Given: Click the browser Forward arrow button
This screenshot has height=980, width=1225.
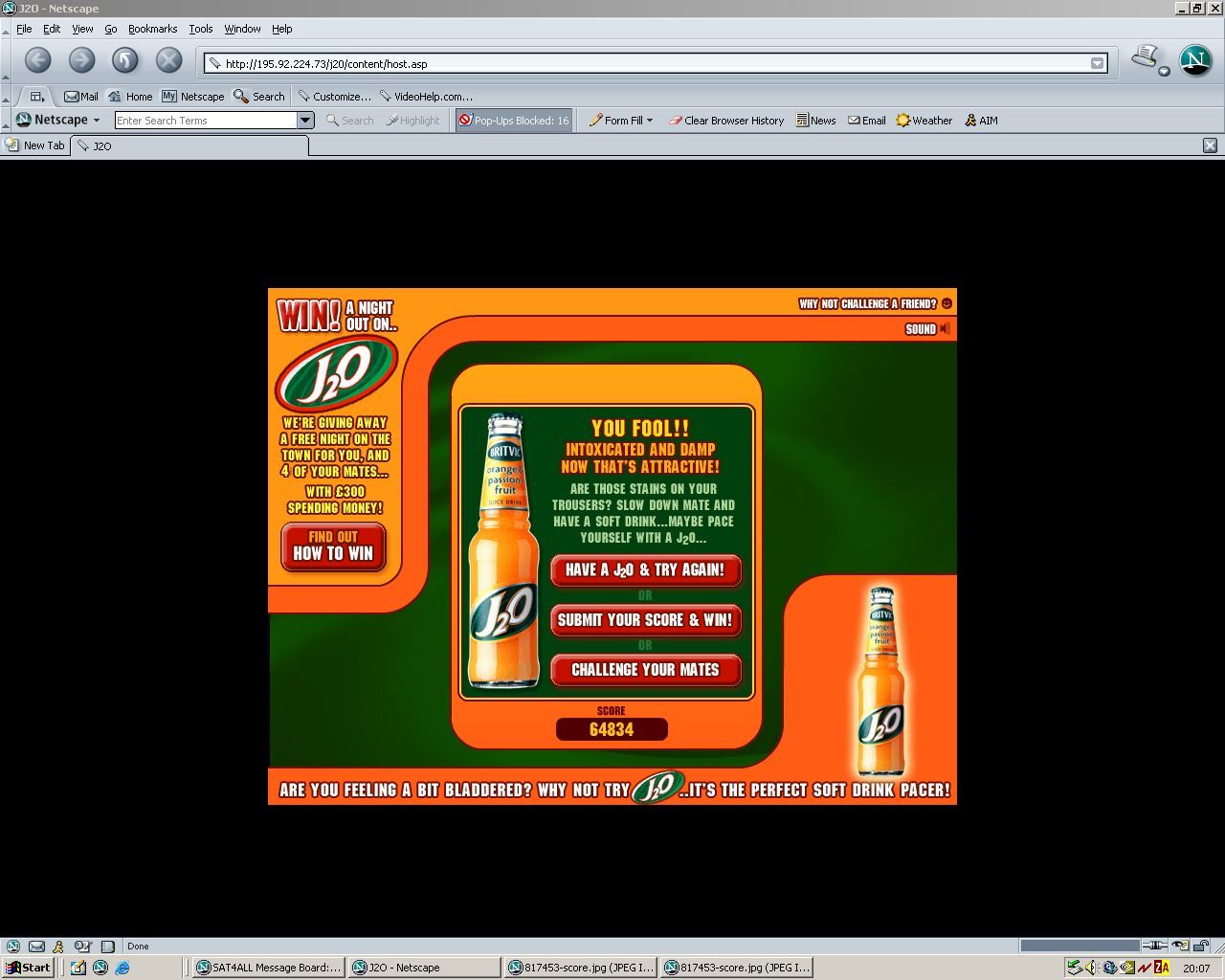Looking at the screenshot, I should 81,60.
